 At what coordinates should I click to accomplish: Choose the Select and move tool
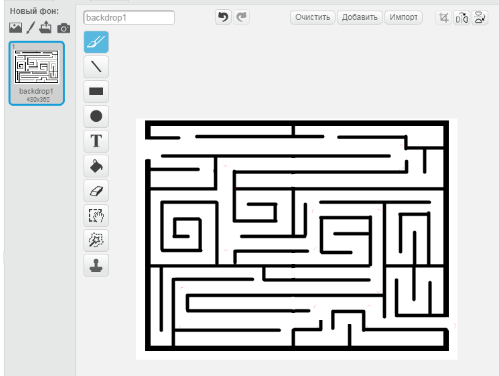point(96,216)
